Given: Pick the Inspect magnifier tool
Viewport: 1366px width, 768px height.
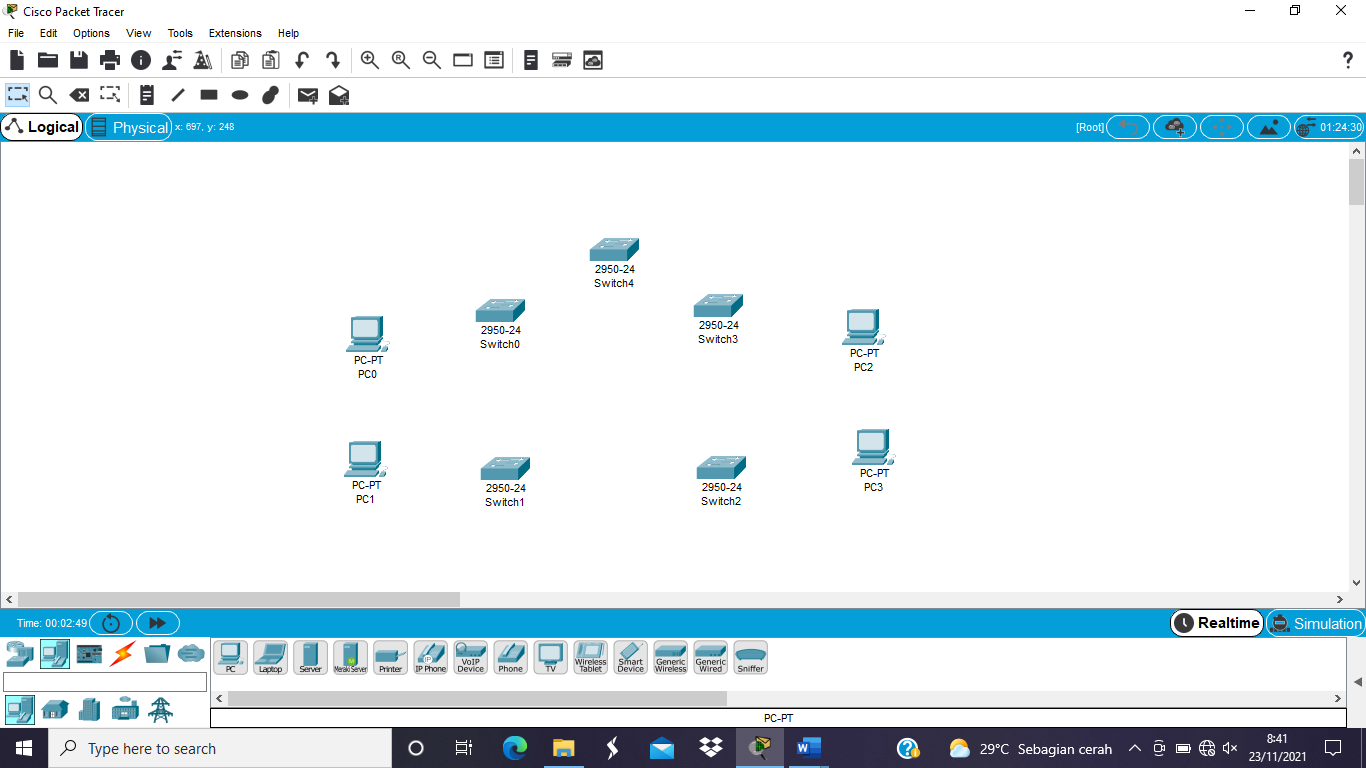Looking at the screenshot, I should 48,95.
